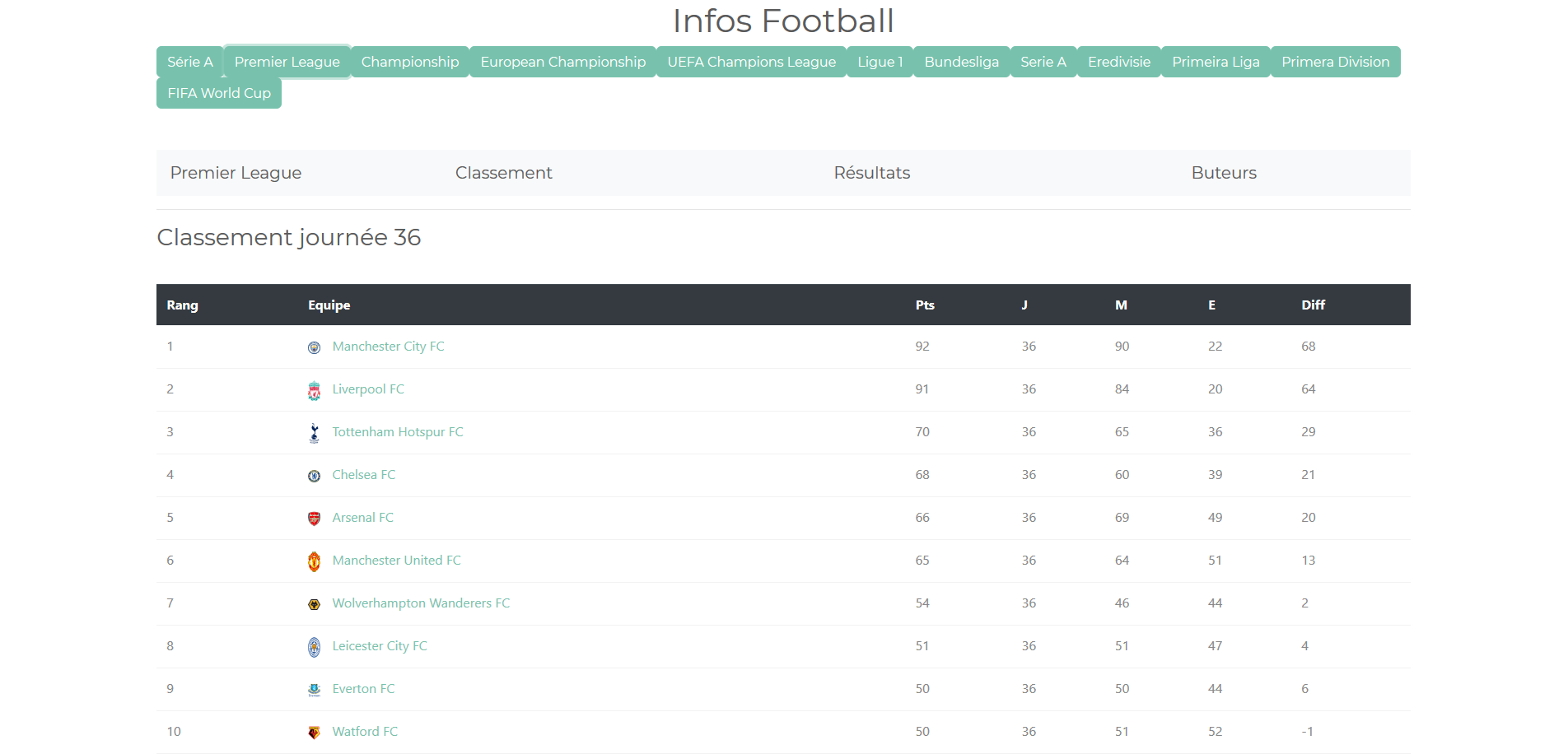Screen dimensions: 1568x754
Task: Open the Buteurs section
Action: tap(1224, 173)
